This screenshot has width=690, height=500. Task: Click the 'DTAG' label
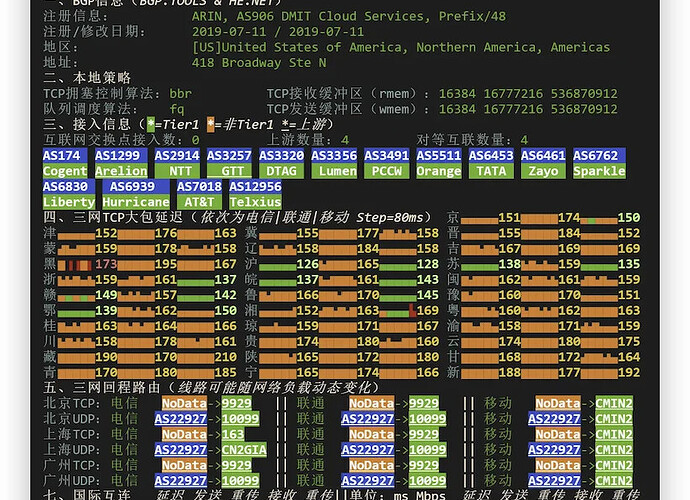[282, 171]
